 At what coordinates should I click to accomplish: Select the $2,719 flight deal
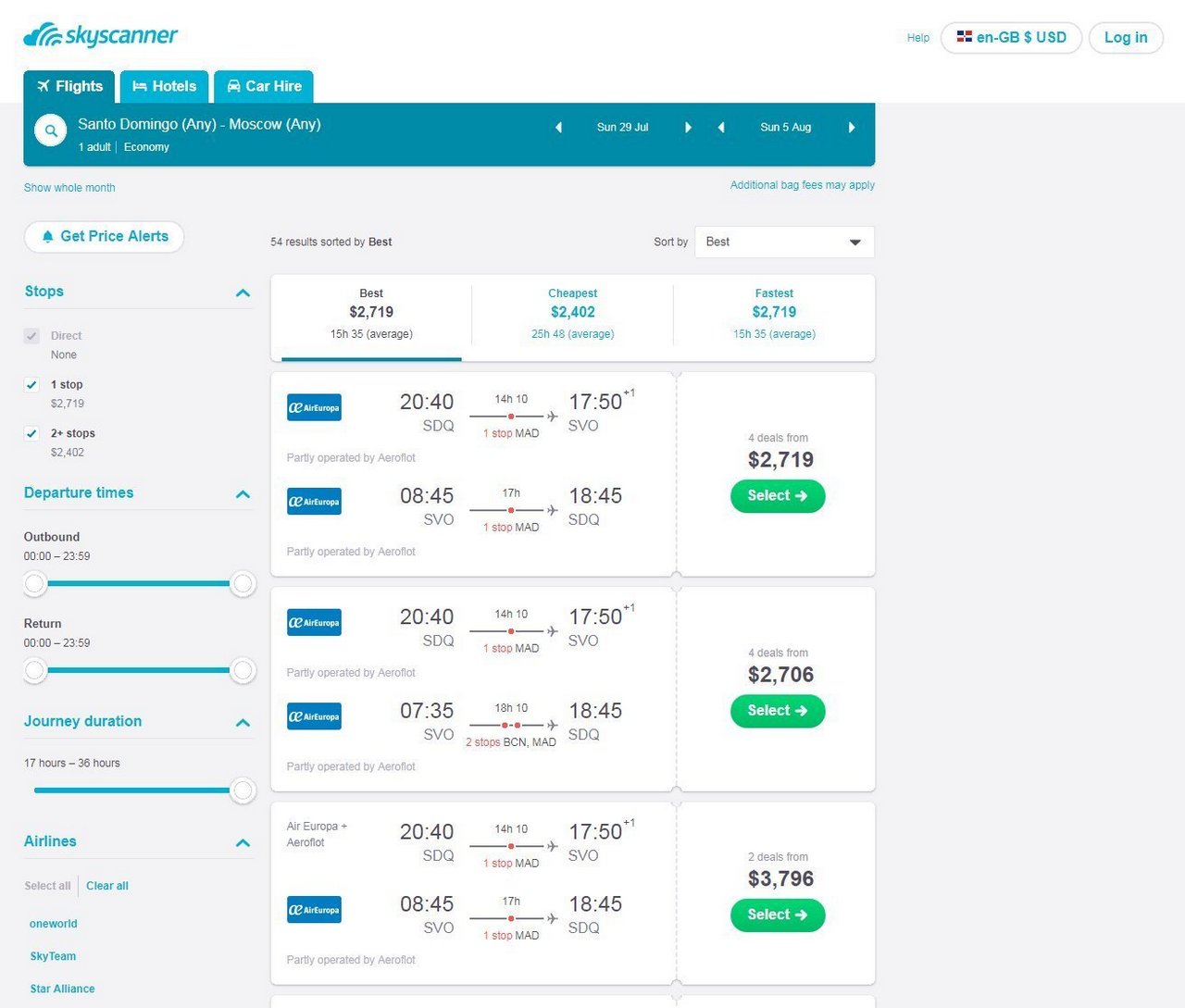coord(778,496)
